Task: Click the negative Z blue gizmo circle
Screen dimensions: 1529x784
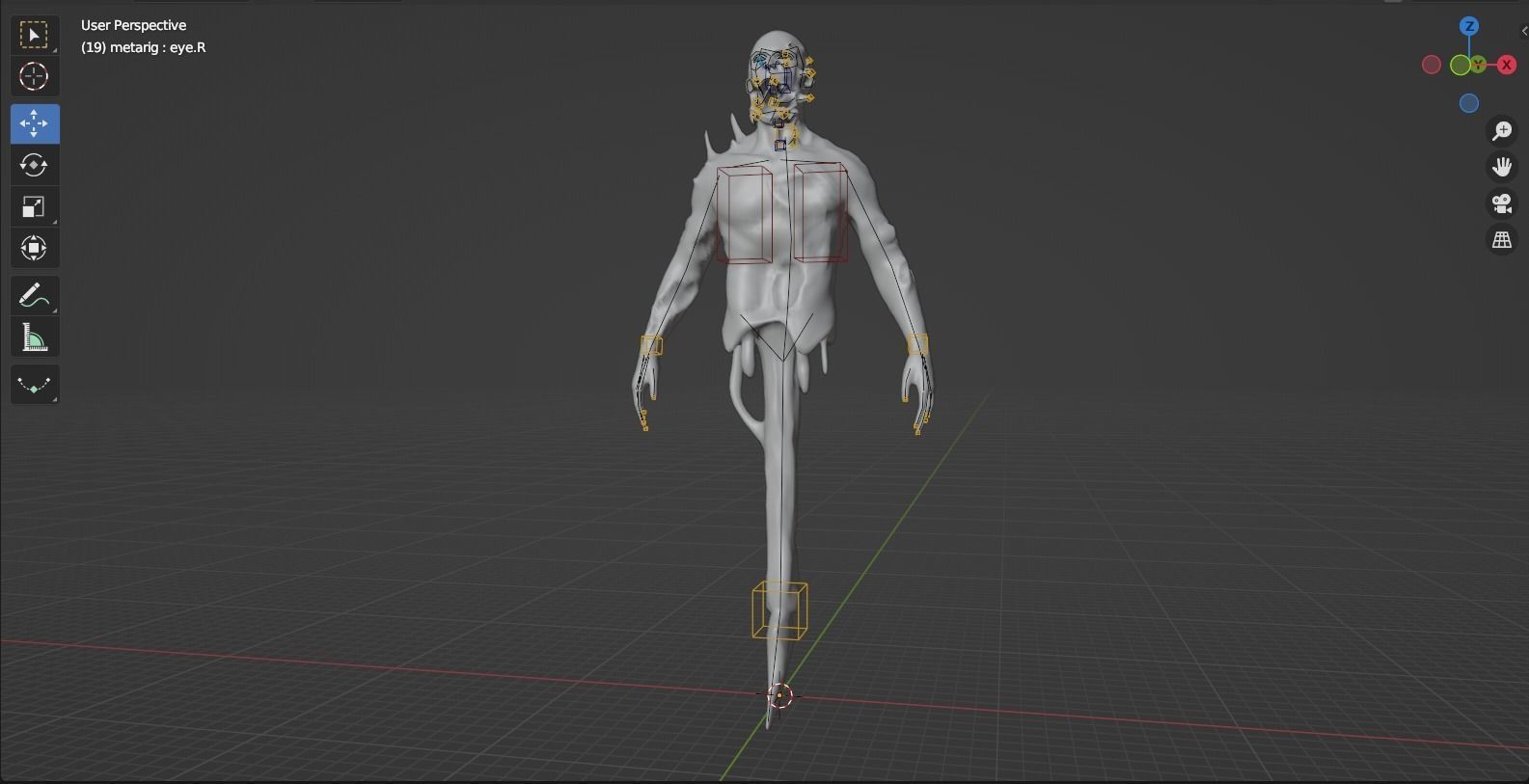Action: (x=1469, y=103)
